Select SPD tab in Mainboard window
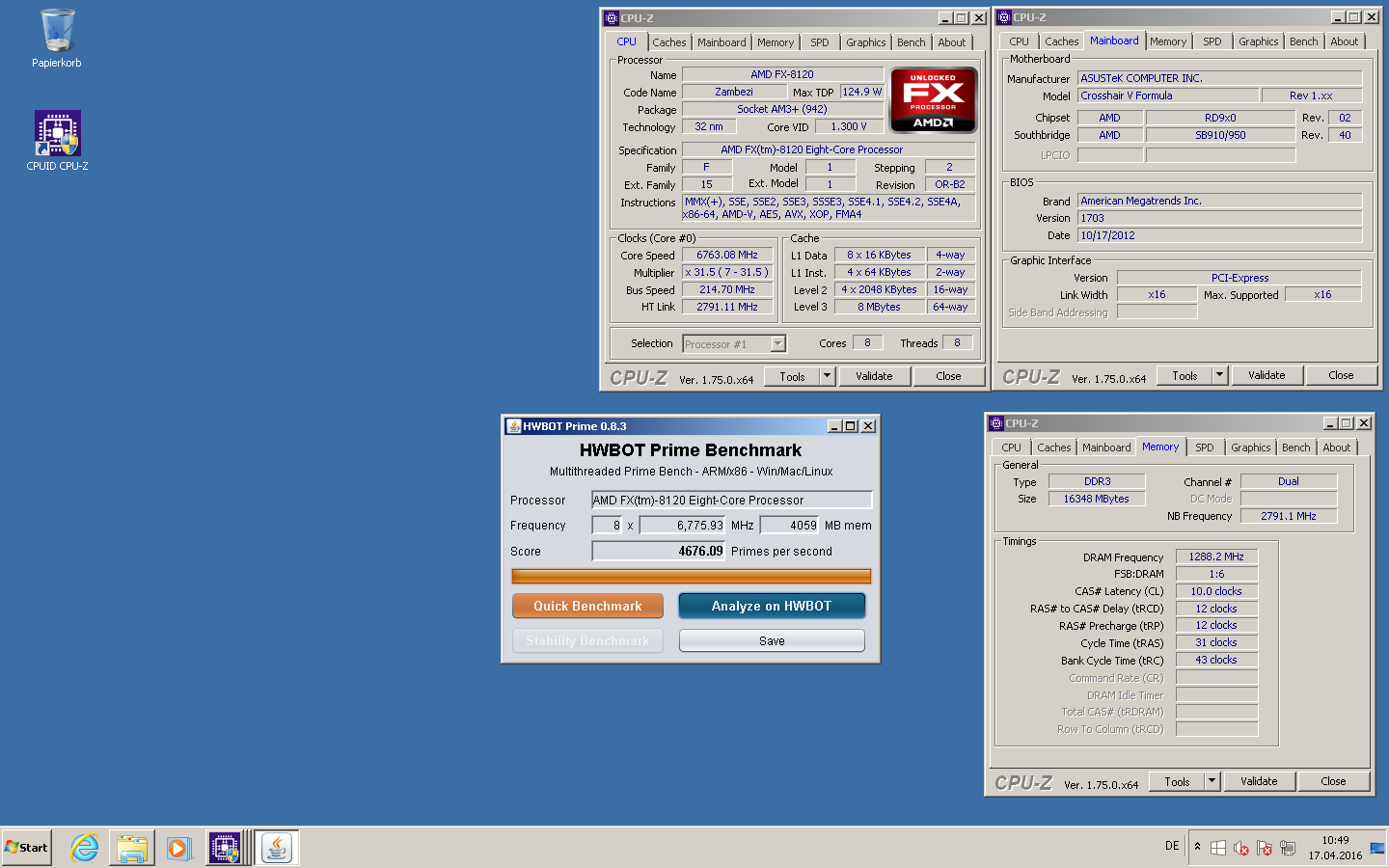This screenshot has height=868, width=1389. coord(1212,41)
